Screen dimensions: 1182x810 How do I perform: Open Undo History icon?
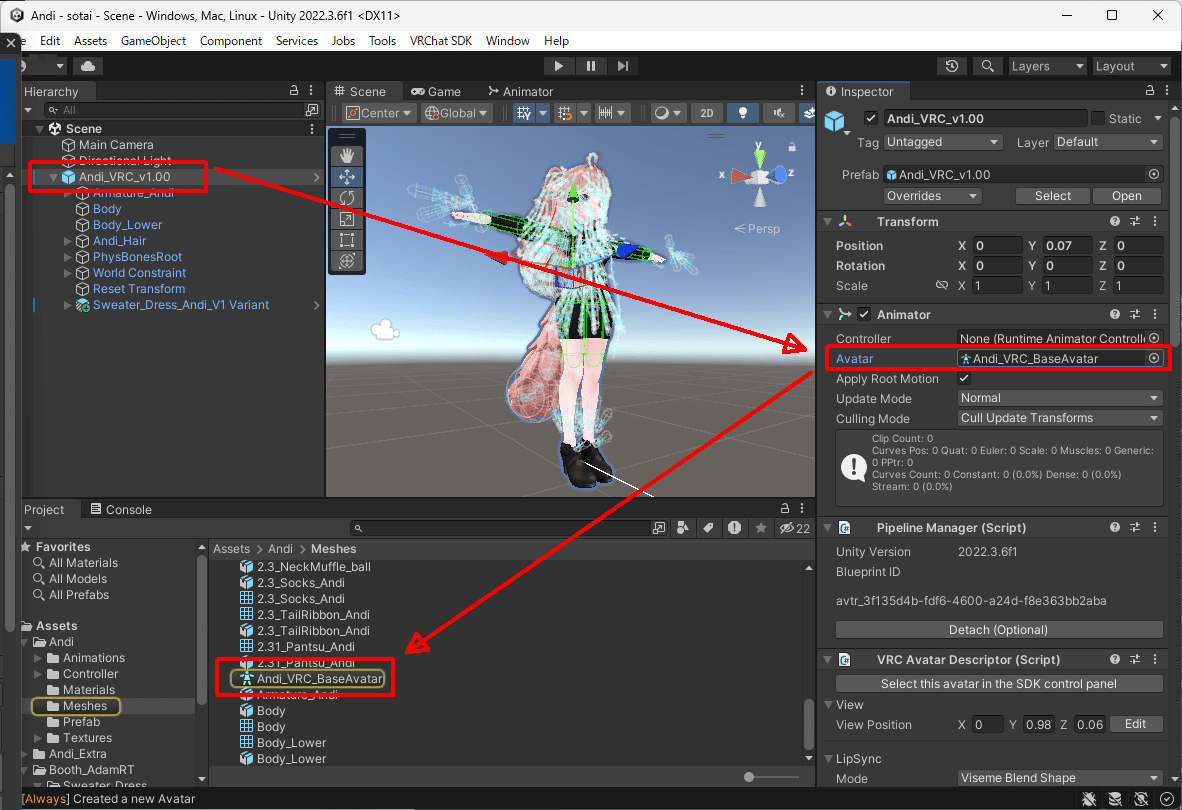pyautogui.click(x=952, y=66)
